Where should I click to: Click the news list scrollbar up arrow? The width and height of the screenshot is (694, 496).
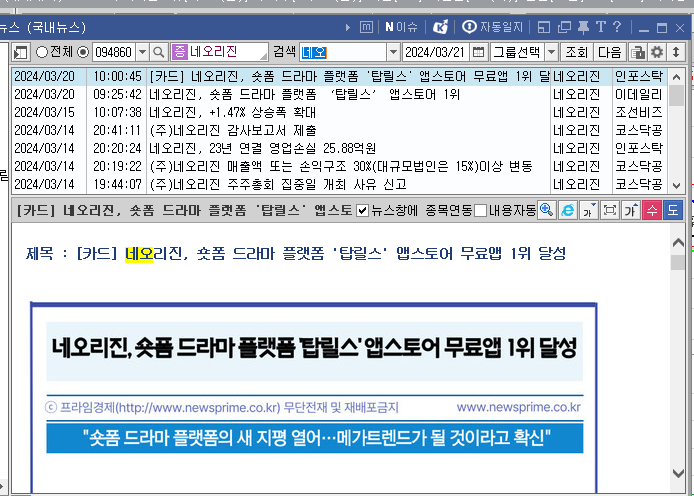[x=676, y=77]
